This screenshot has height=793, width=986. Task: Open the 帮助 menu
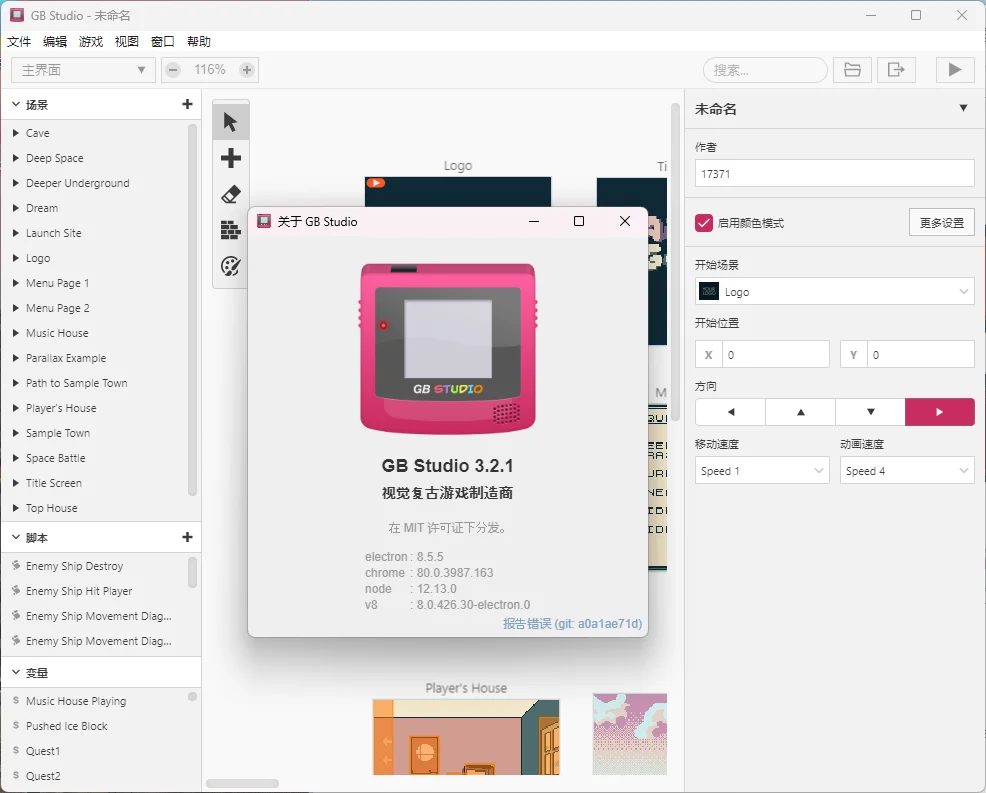196,41
